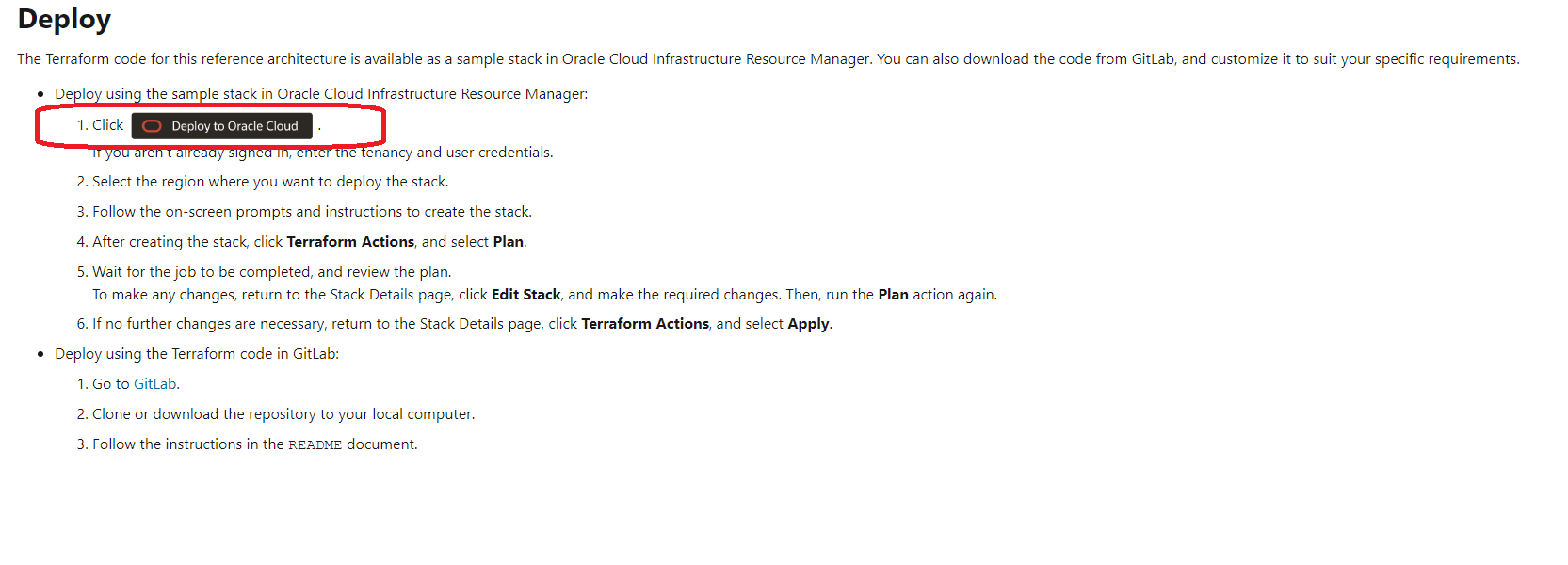Click the Deploy to Oracle Cloud button
The image size is (1568, 565).
pyautogui.click(x=221, y=126)
